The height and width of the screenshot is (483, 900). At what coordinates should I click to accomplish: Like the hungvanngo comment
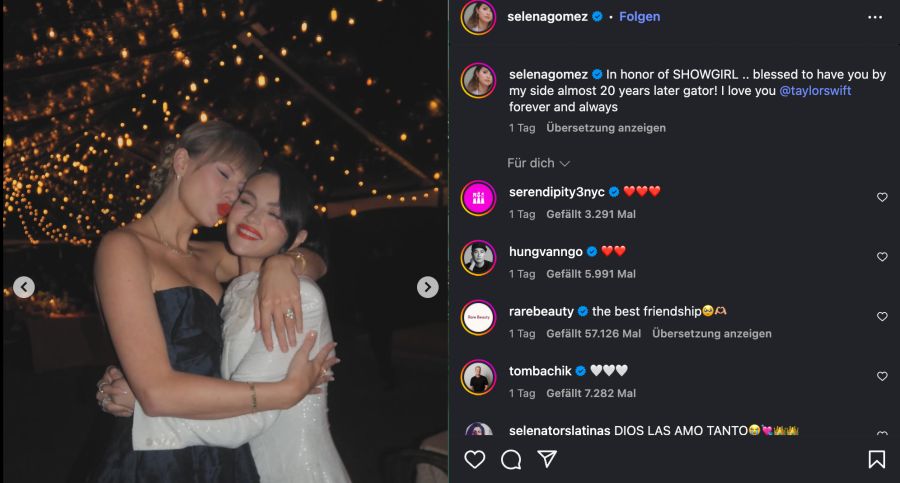pos(882,257)
